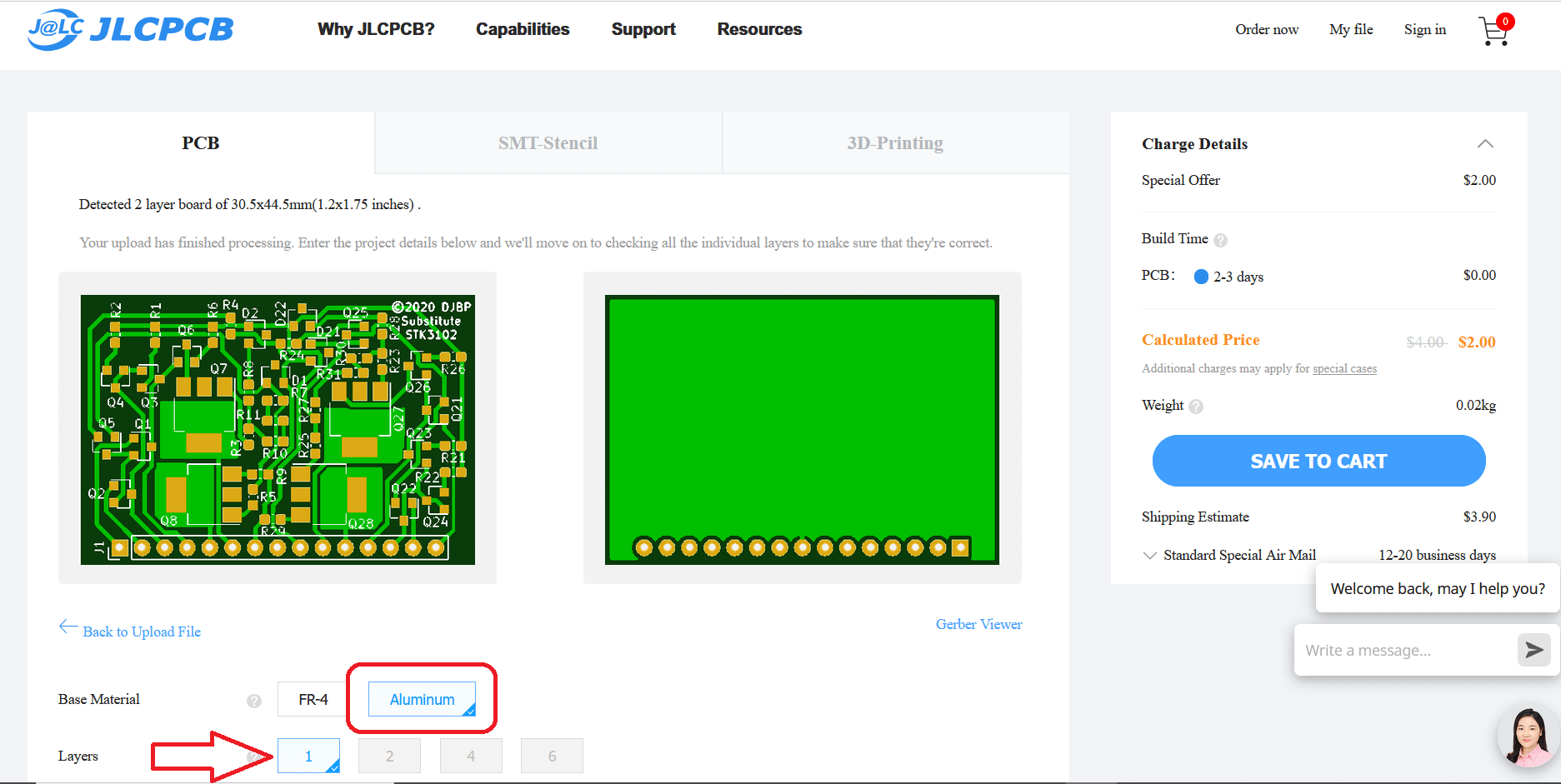The height and width of the screenshot is (784, 1561).
Task: Click the Shipping Estimate $3.90 value
Action: (x=1479, y=517)
